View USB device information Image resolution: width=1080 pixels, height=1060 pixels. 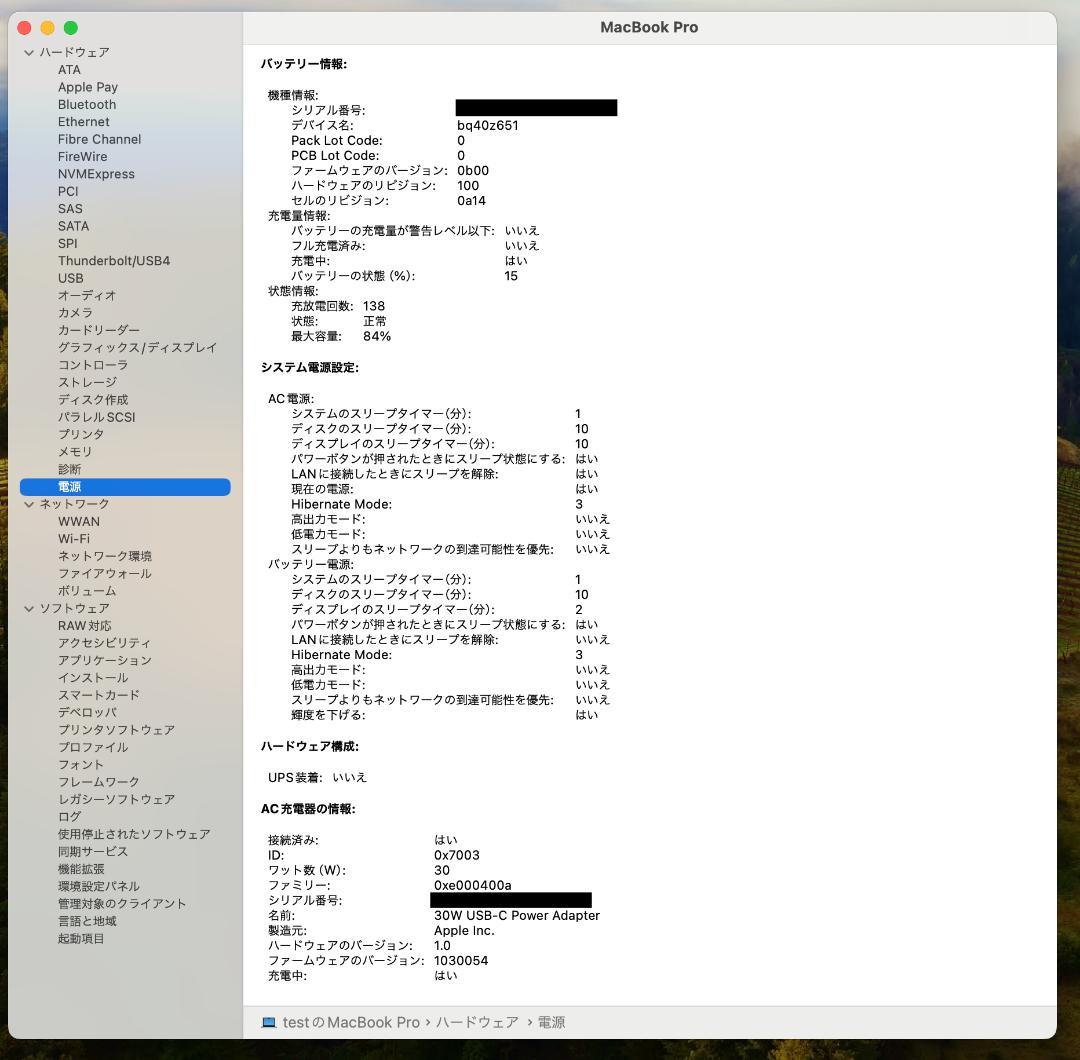pos(69,278)
